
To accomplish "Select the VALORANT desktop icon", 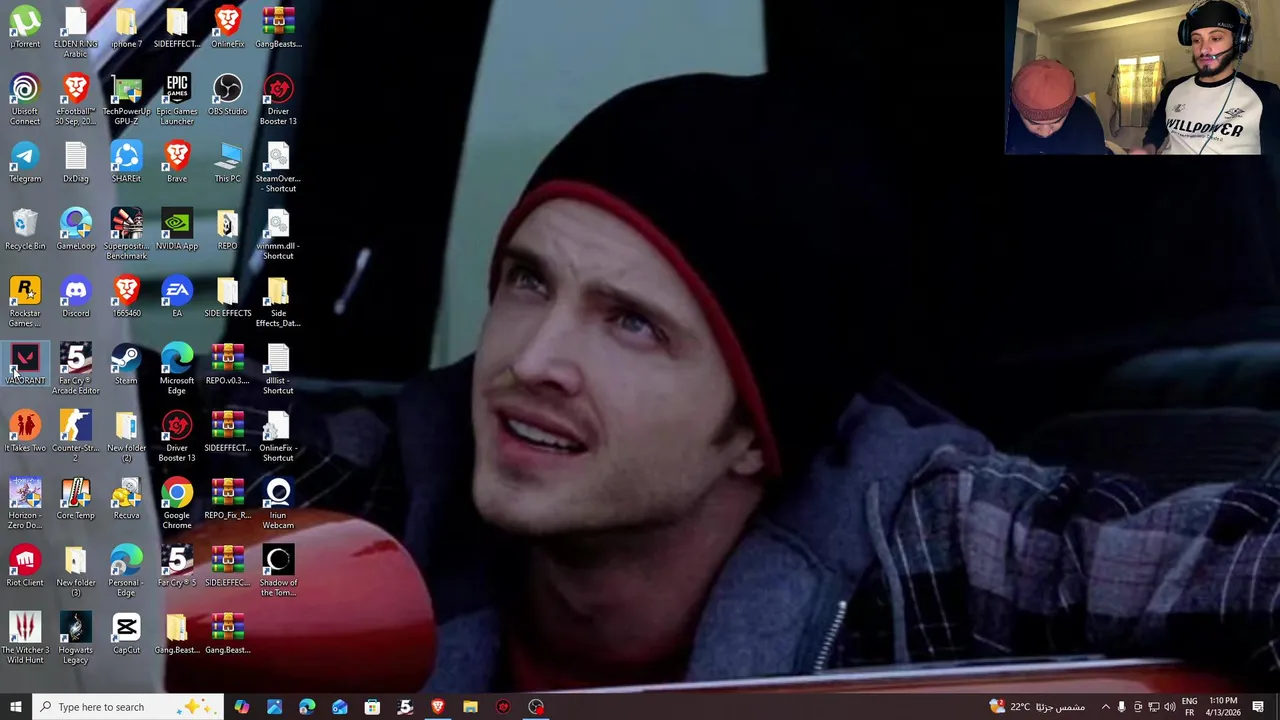I will tap(25, 364).
